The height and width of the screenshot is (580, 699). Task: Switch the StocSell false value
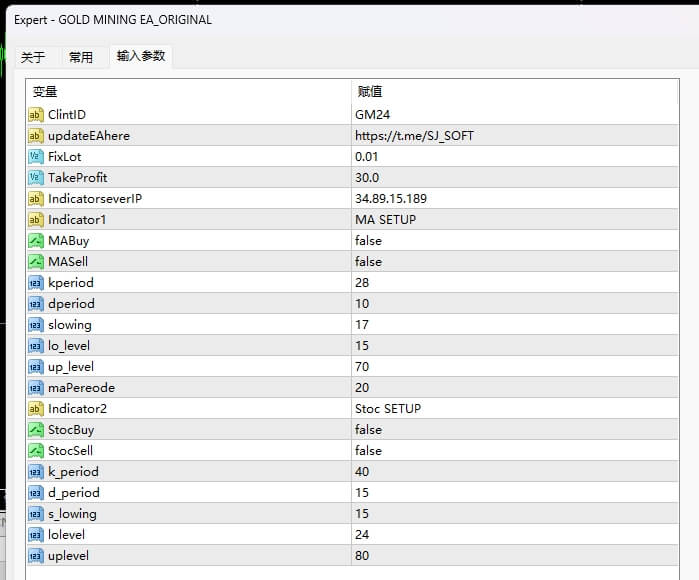[368, 450]
